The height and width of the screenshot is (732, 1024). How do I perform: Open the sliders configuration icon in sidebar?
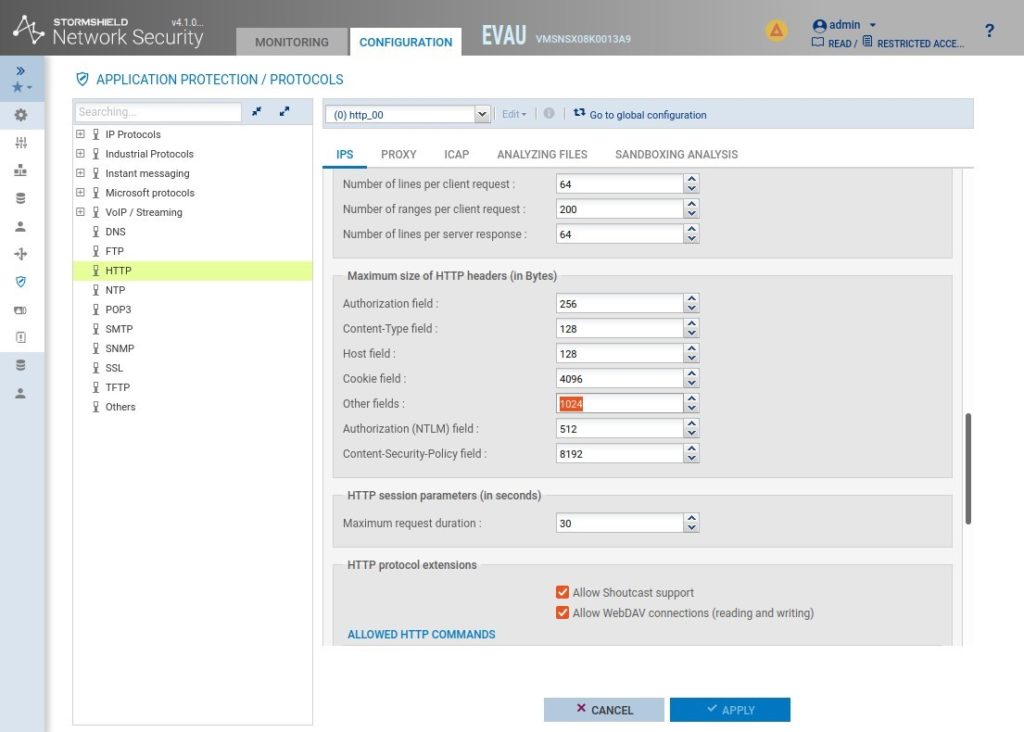[21, 143]
